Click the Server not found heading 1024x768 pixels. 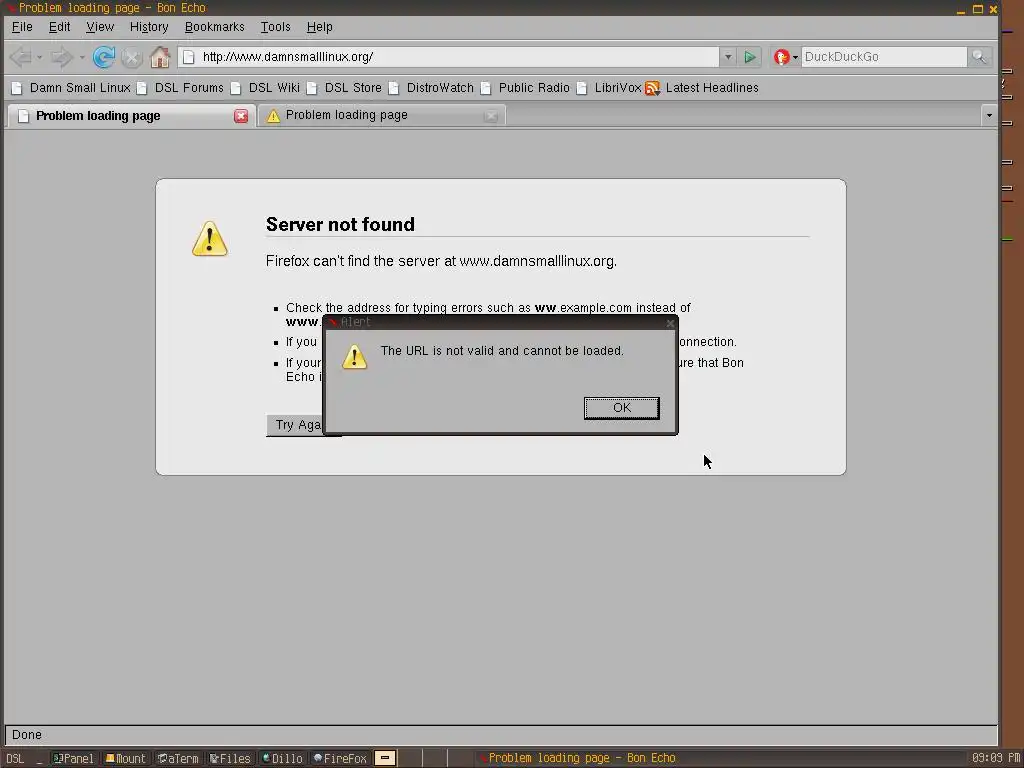pos(340,224)
